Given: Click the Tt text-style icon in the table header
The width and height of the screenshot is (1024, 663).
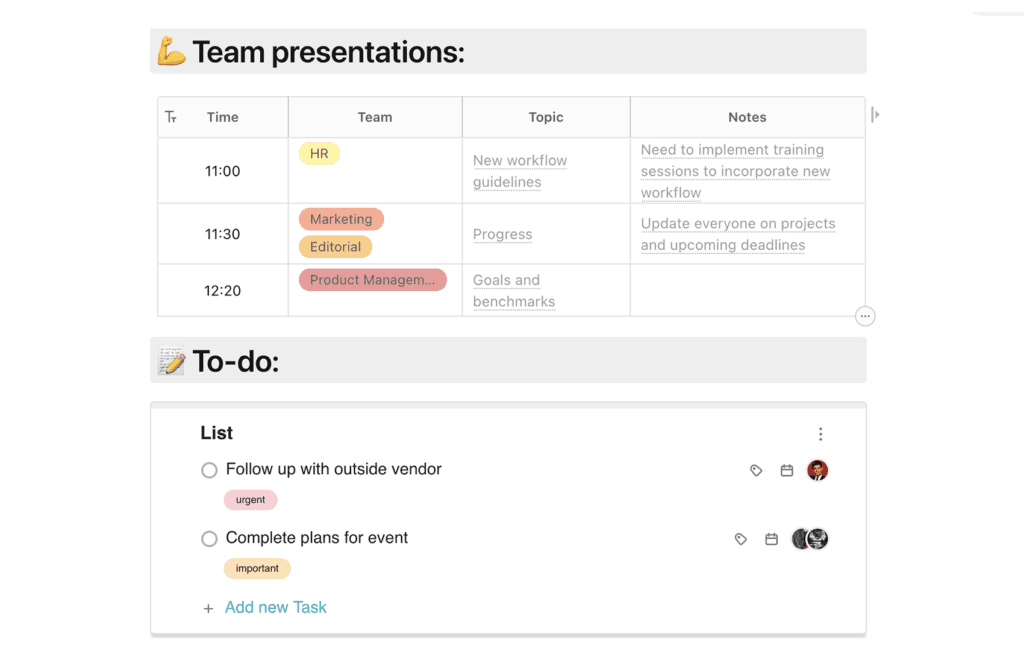Looking at the screenshot, I should coord(171,116).
